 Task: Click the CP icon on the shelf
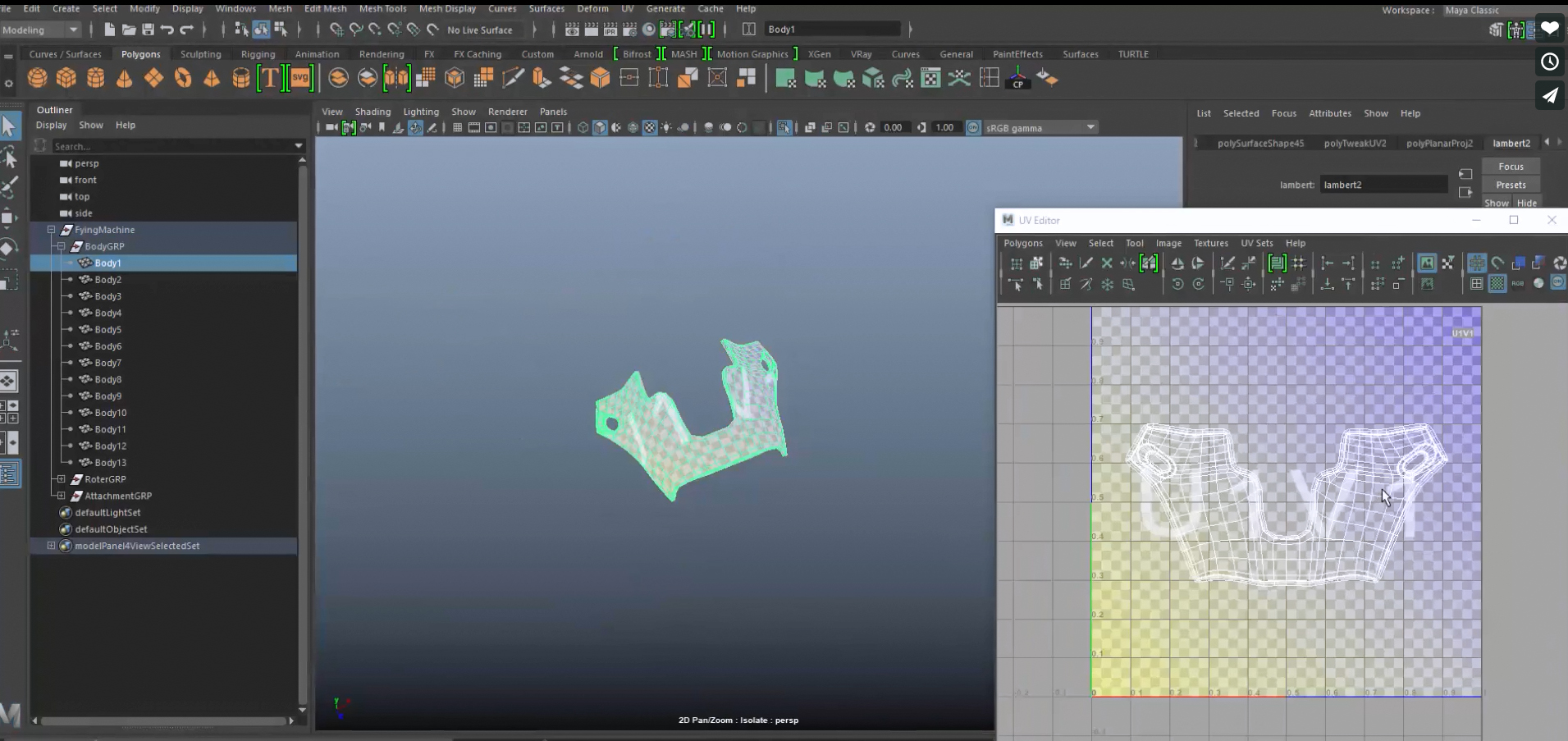pos(1017,79)
